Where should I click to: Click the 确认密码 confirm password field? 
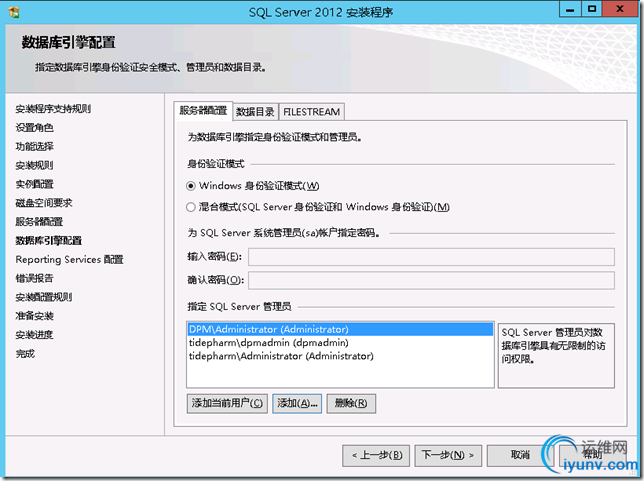[431, 280]
